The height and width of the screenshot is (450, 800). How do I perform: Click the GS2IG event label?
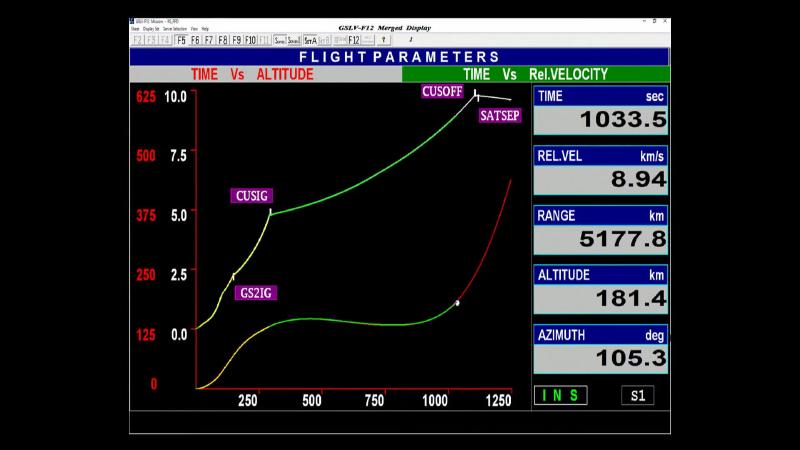[x=256, y=293]
